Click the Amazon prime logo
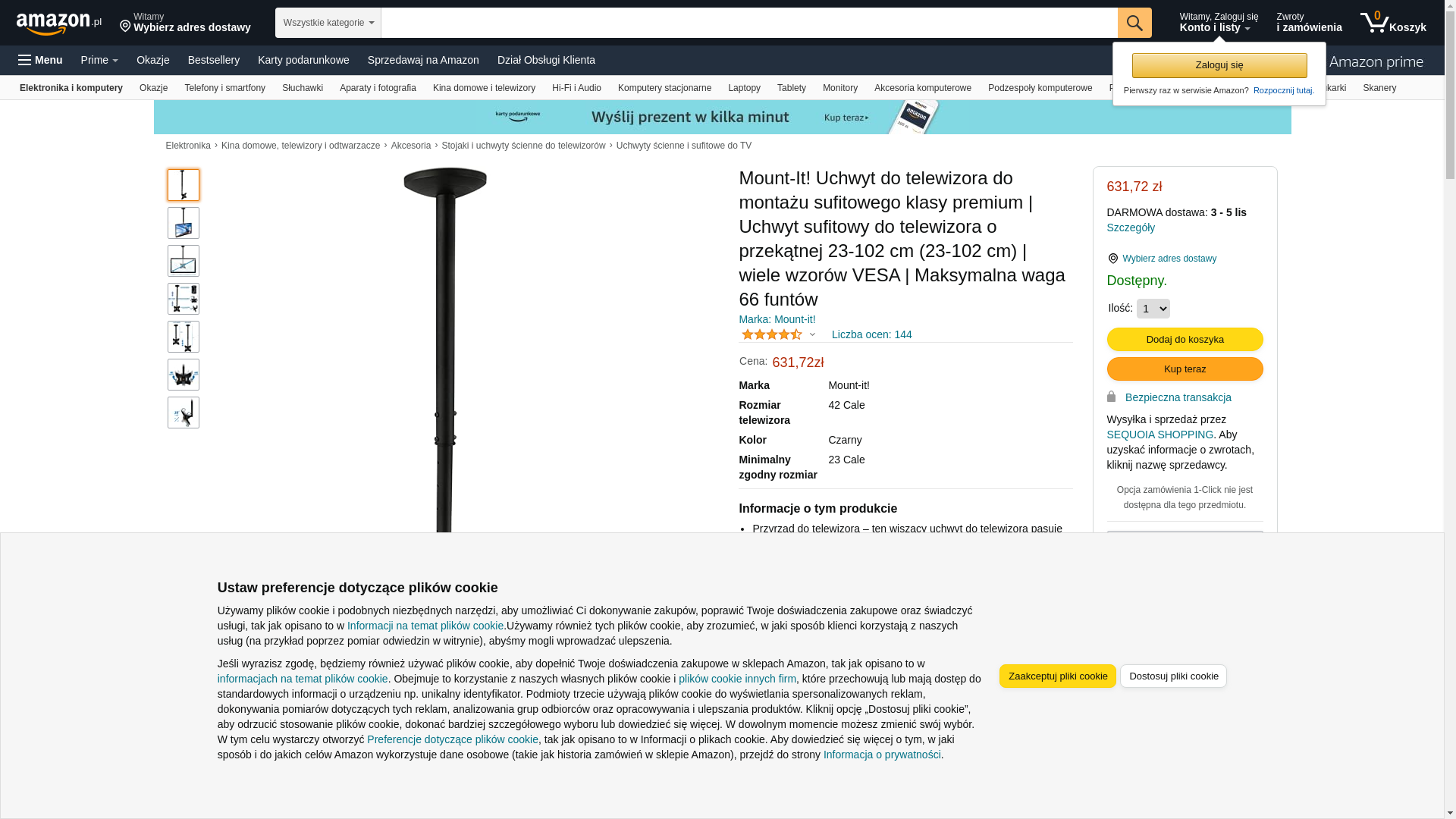This screenshot has height=819, width=1456. (x=1376, y=62)
